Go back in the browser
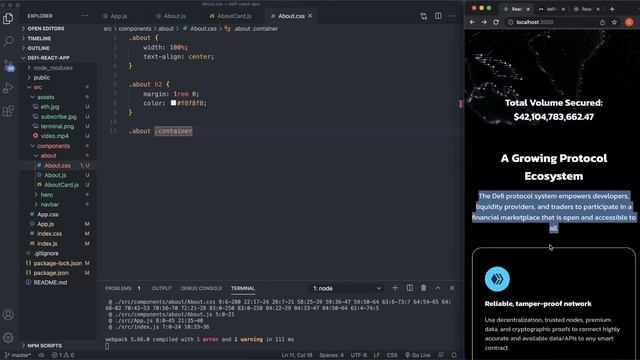Image resolution: width=640 pixels, height=360 pixels. 472,22
